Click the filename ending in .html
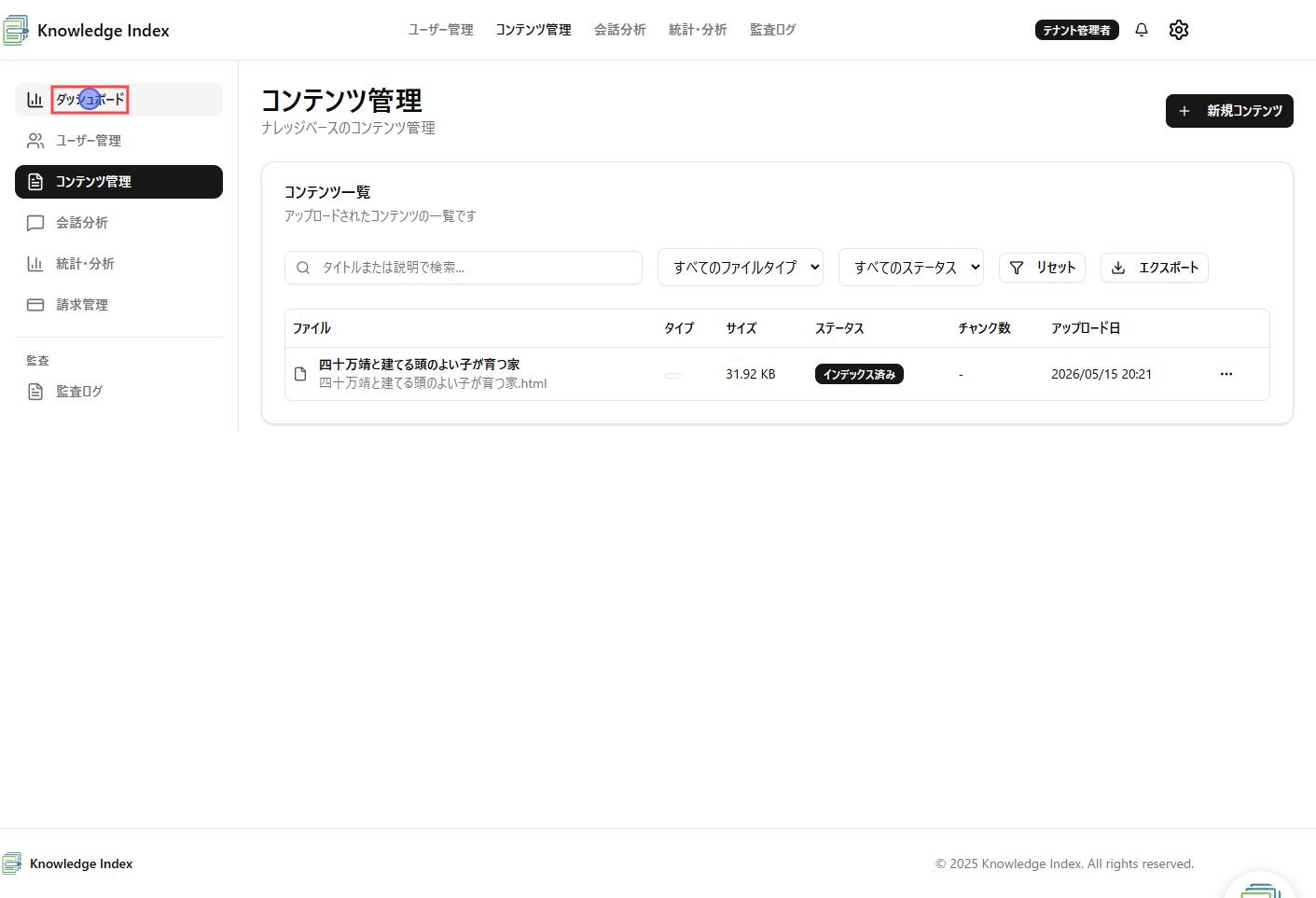Image resolution: width=1316 pixels, height=898 pixels. click(x=433, y=383)
